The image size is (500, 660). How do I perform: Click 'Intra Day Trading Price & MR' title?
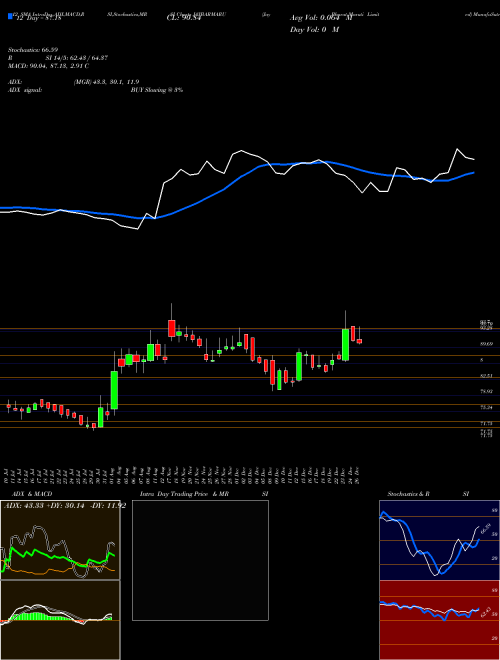[184, 494]
